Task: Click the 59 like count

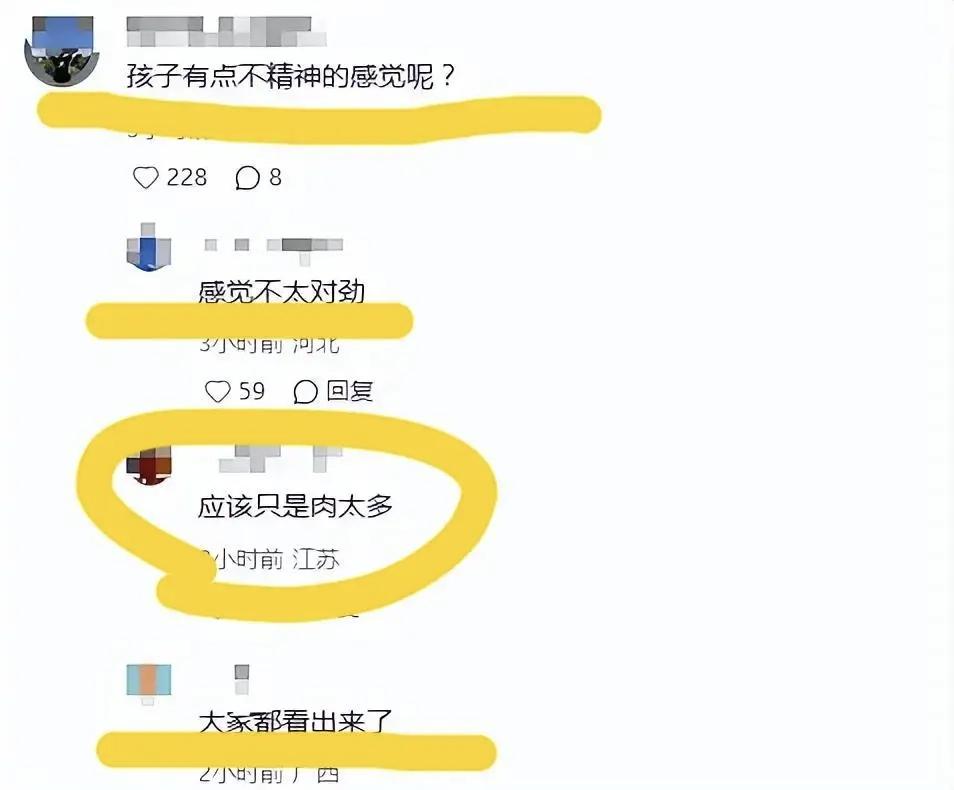Action: click(x=252, y=391)
